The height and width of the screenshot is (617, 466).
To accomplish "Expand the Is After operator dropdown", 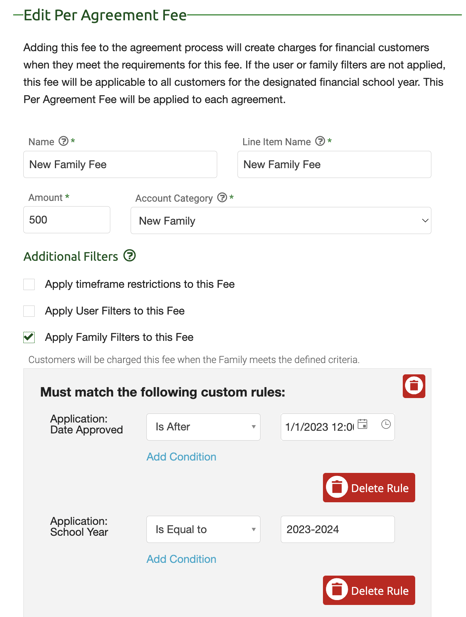I will click(x=203, y=427).
